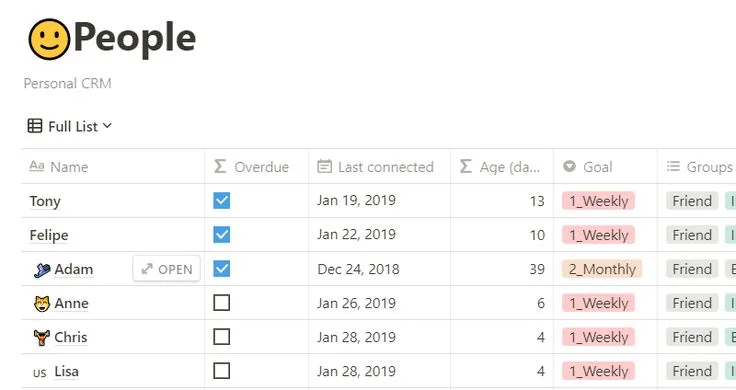Click the list icon in Groups header
This screenshot has width=736, height=390.
673,166
